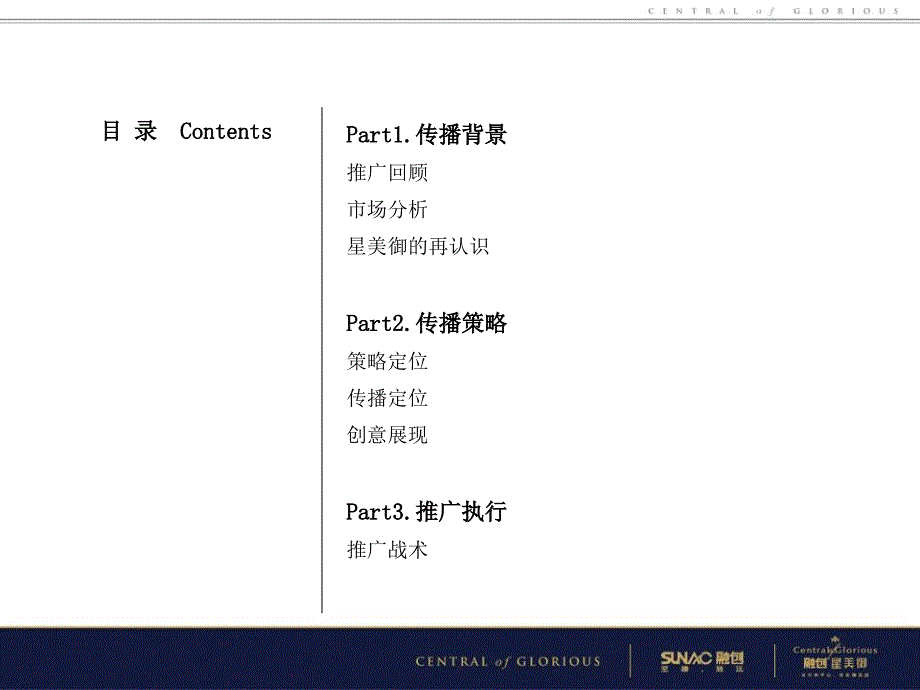Click the line '星美御的再认识'

pos(418,246)
